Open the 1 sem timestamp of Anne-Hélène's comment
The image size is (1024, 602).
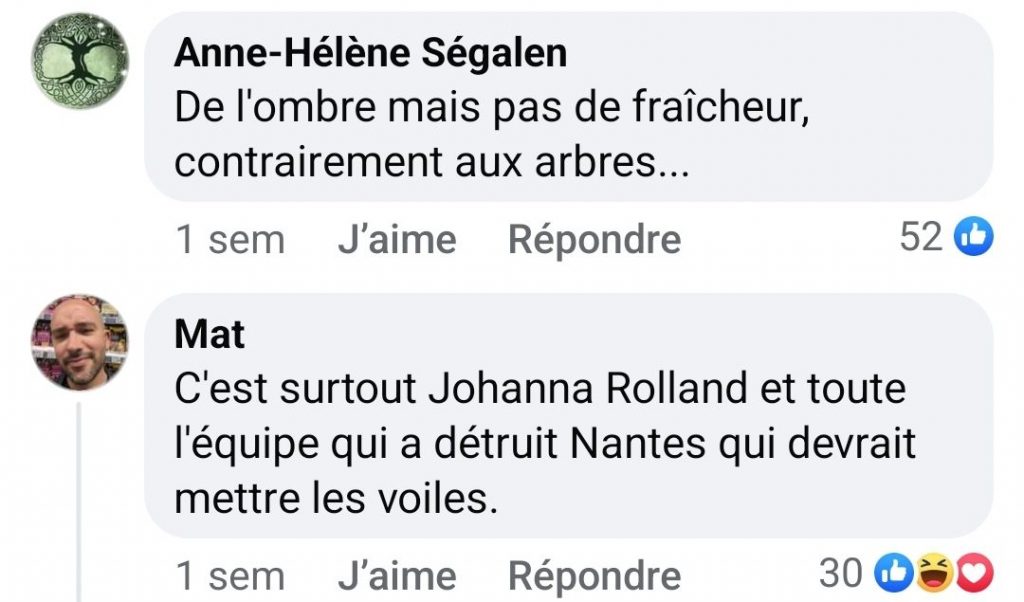(x=230, y=240)
